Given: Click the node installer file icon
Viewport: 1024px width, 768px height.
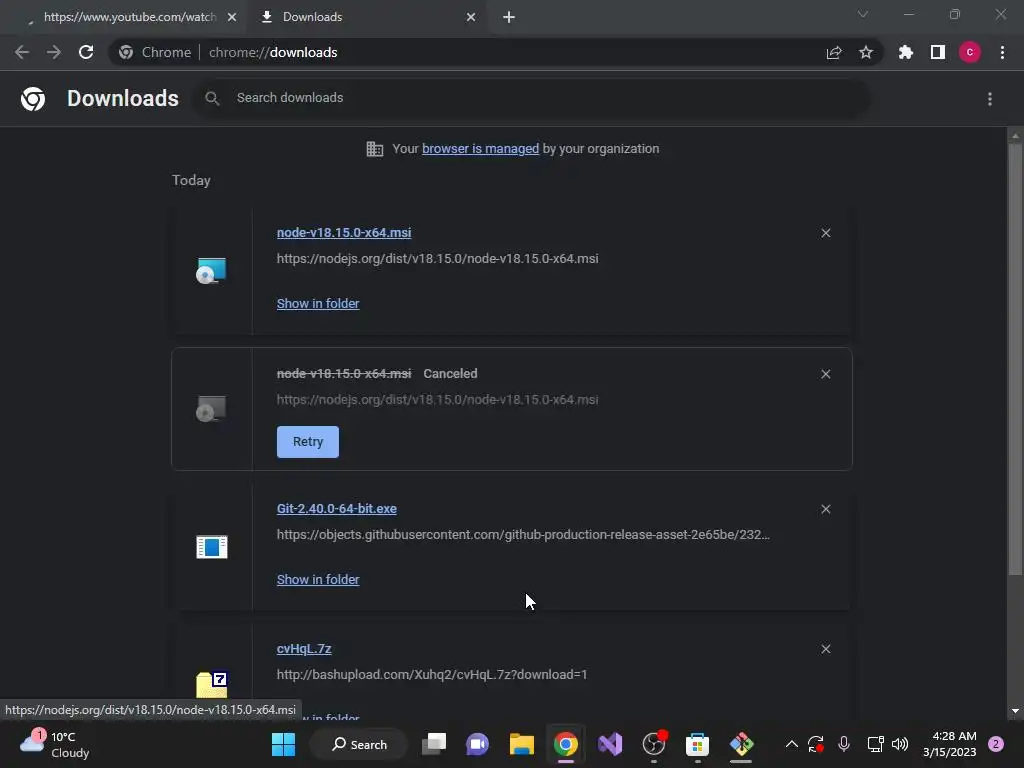Looking at the screenshot, I should pyautogui.click(x=211, y=270).
